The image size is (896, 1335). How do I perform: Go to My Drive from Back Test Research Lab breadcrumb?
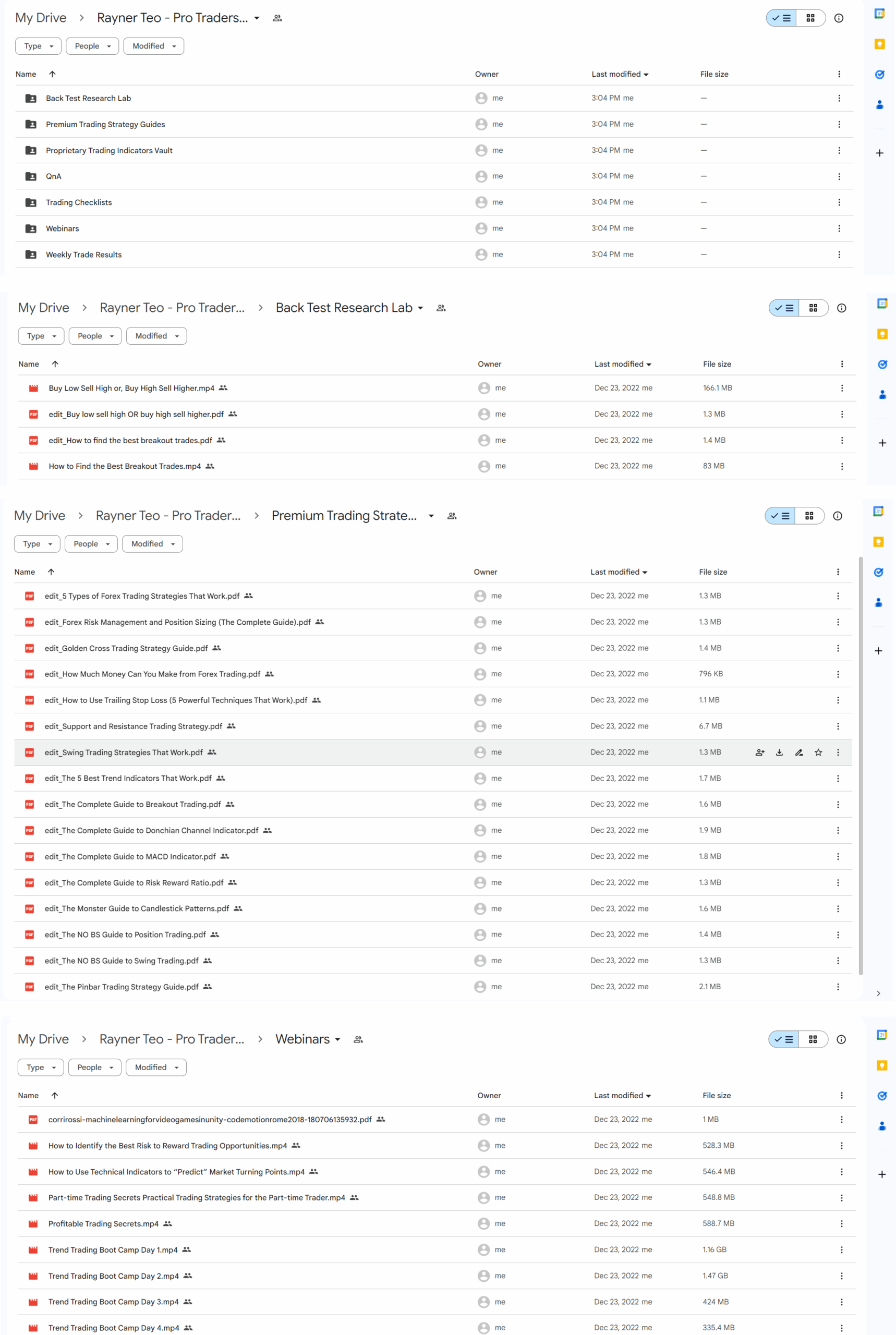point(44,308)
